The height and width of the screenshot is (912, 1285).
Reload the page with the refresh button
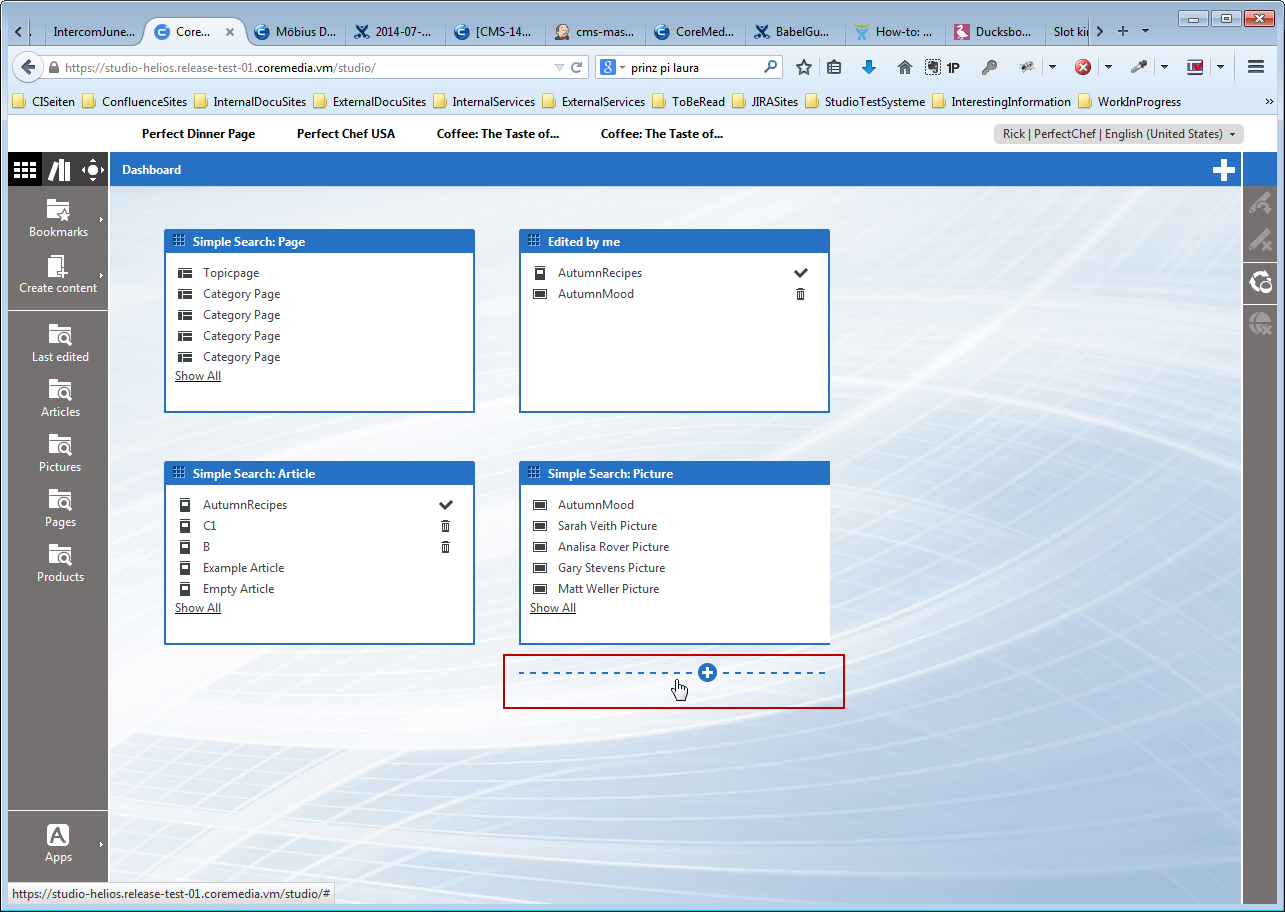tap(577, 68)
